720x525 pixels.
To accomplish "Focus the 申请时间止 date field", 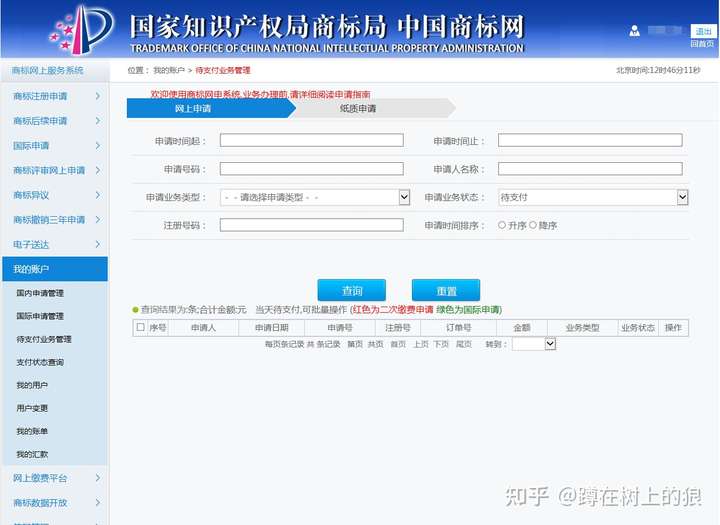I will (x=590, y=141).
